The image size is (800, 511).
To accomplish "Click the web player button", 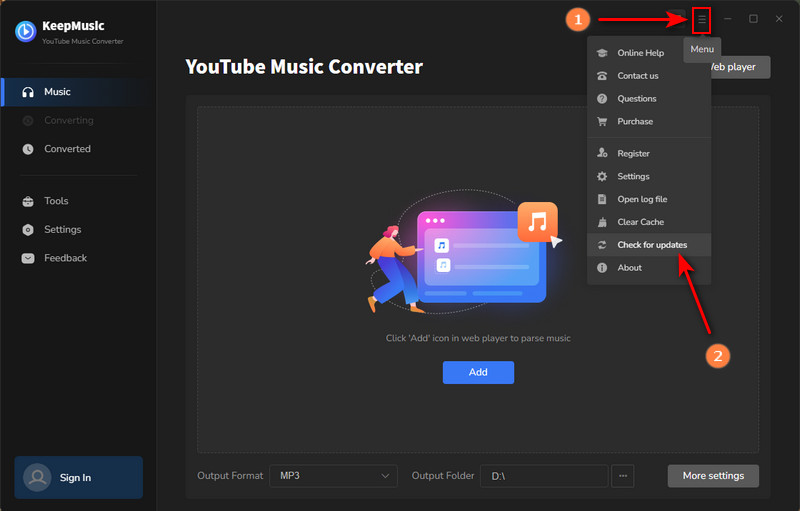I will (x=740, y=67).
